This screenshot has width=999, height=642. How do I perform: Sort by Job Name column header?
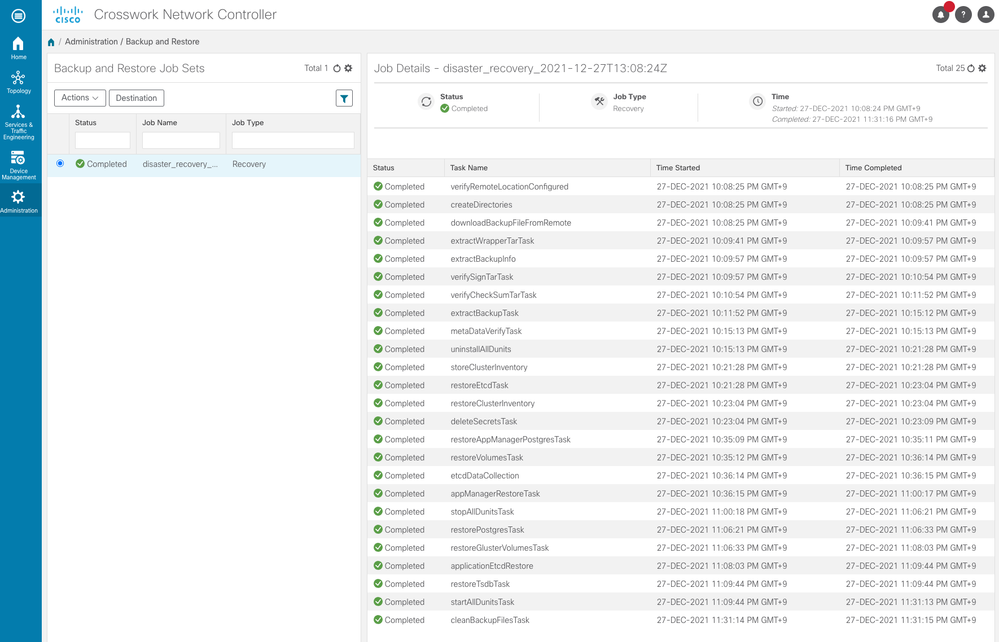pos(160,123)
